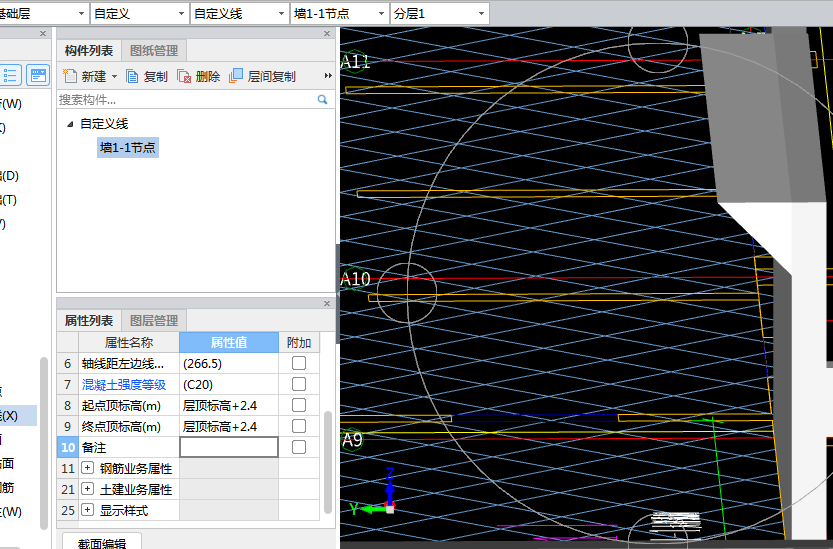833x549 pixels.
Task: Click the (C20) concrete grade value
Action: coord(229,384)
